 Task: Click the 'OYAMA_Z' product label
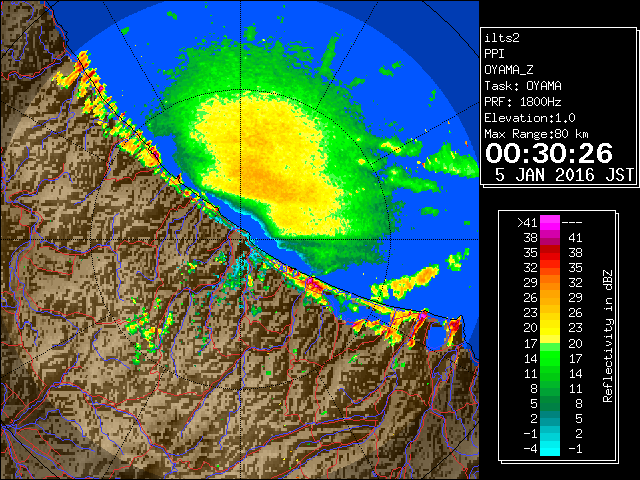pos(509,70)
